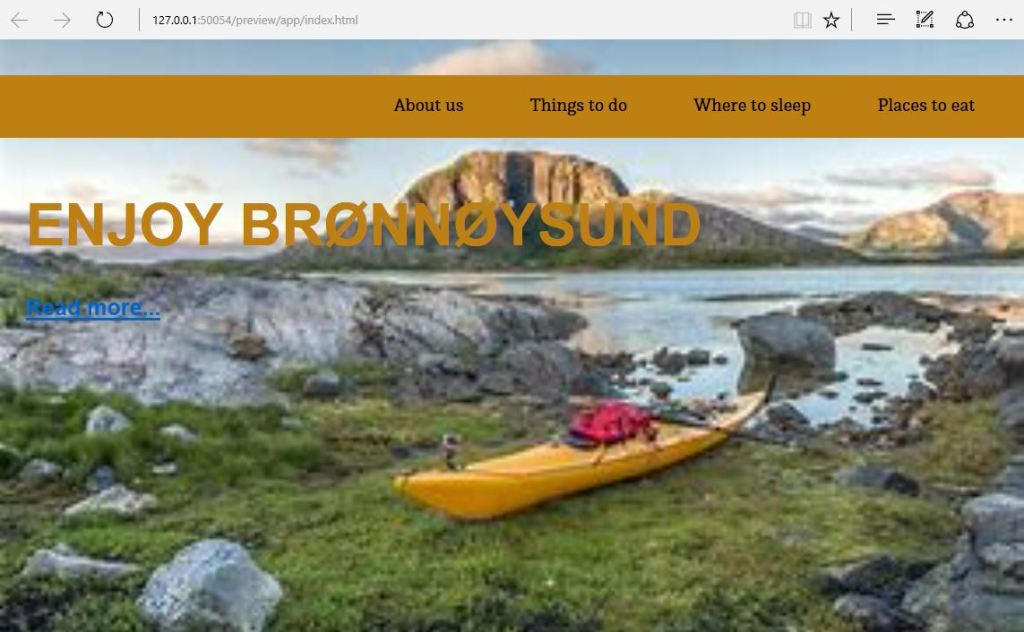Click the ENJOY BRØNNØYSUND heading
Viewport: 1024px width, 632px height.
pos(364,224)
